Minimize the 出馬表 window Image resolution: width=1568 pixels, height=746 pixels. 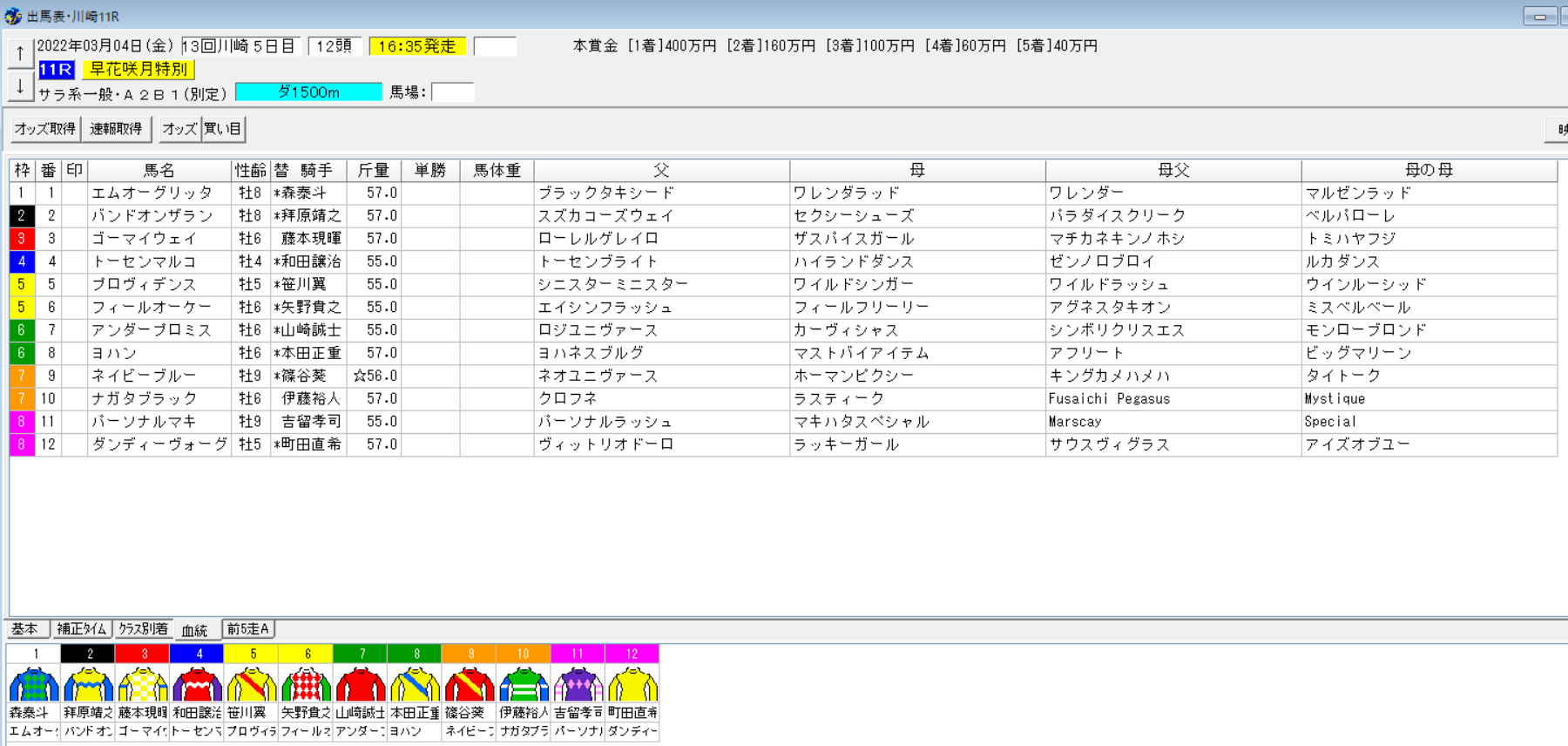pos(1540,16)
